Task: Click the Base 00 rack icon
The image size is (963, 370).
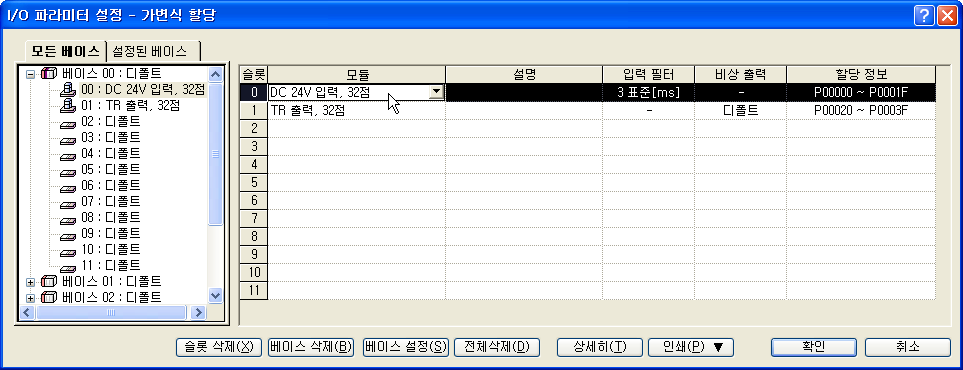Action: pyautogui.click(x=49, y=74)
